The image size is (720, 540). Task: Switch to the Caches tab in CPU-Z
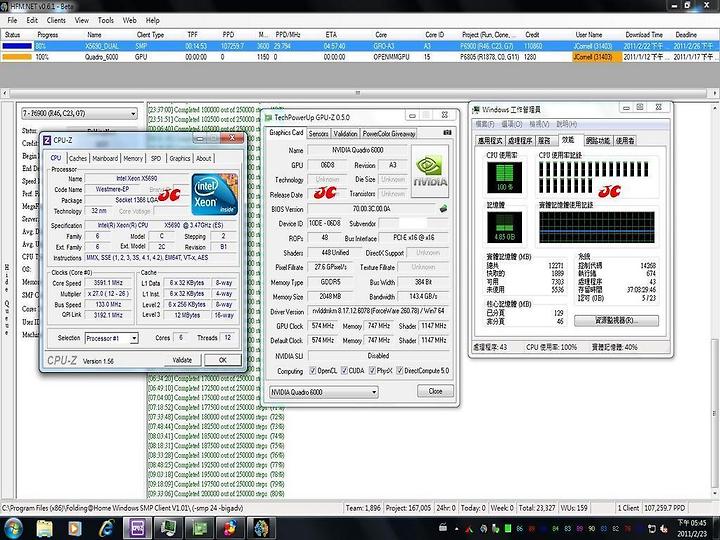pyautogui.click(x=78, y=158)
